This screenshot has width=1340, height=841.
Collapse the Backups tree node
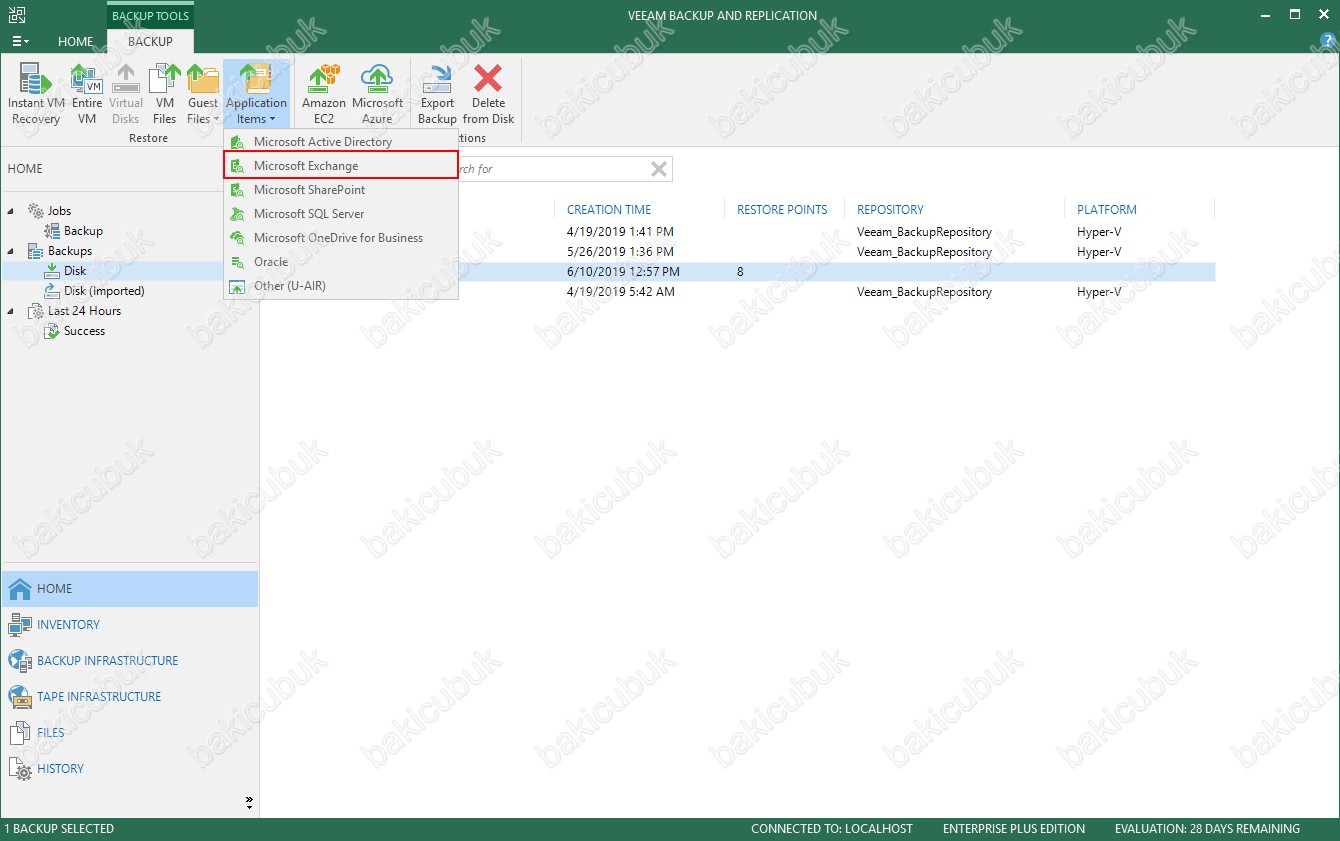(11, 251)
